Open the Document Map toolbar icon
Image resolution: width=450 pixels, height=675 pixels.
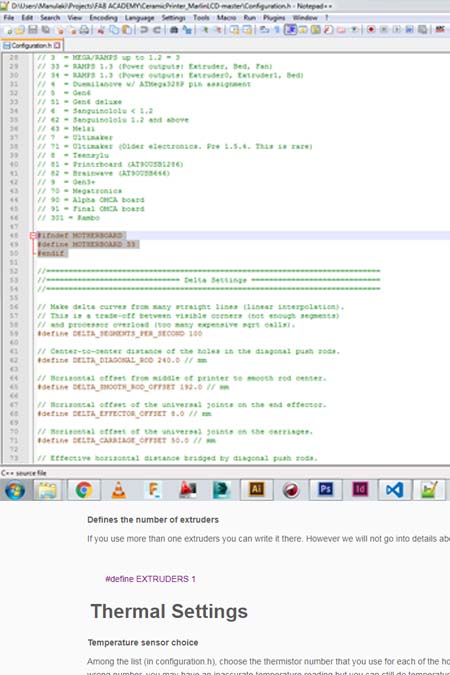pyautogui.click(x=316, y=30)
